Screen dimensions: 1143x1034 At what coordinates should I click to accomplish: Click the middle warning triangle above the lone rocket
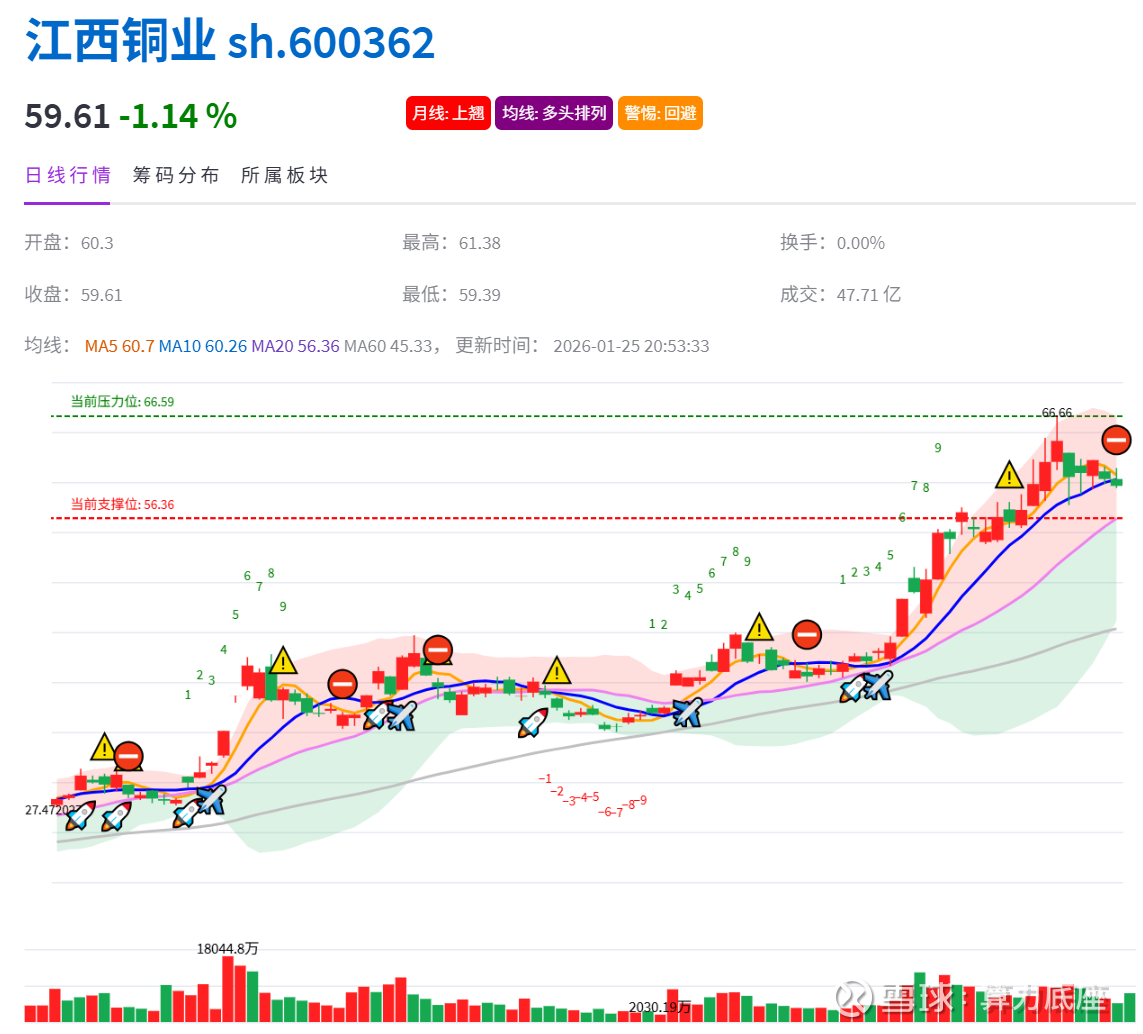tap(557, 670)
